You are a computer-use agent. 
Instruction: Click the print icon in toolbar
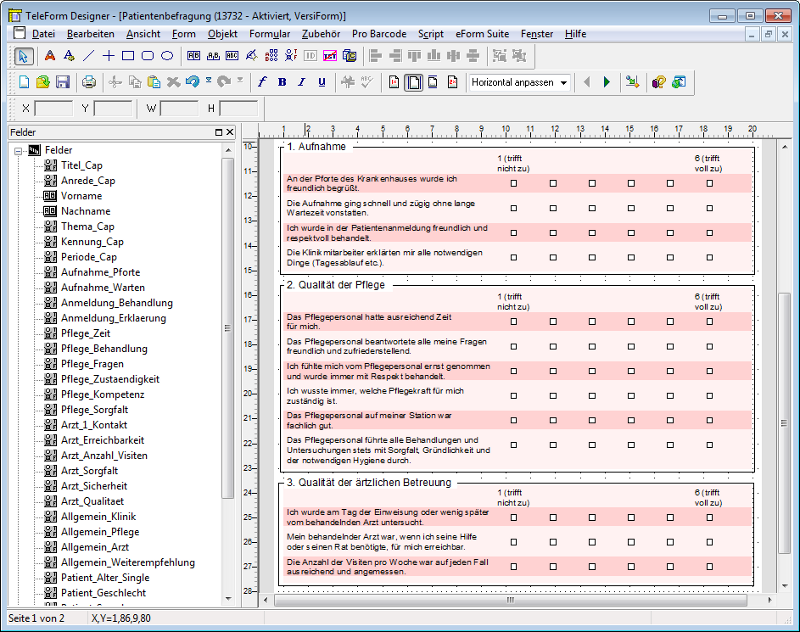coord(89,82)
